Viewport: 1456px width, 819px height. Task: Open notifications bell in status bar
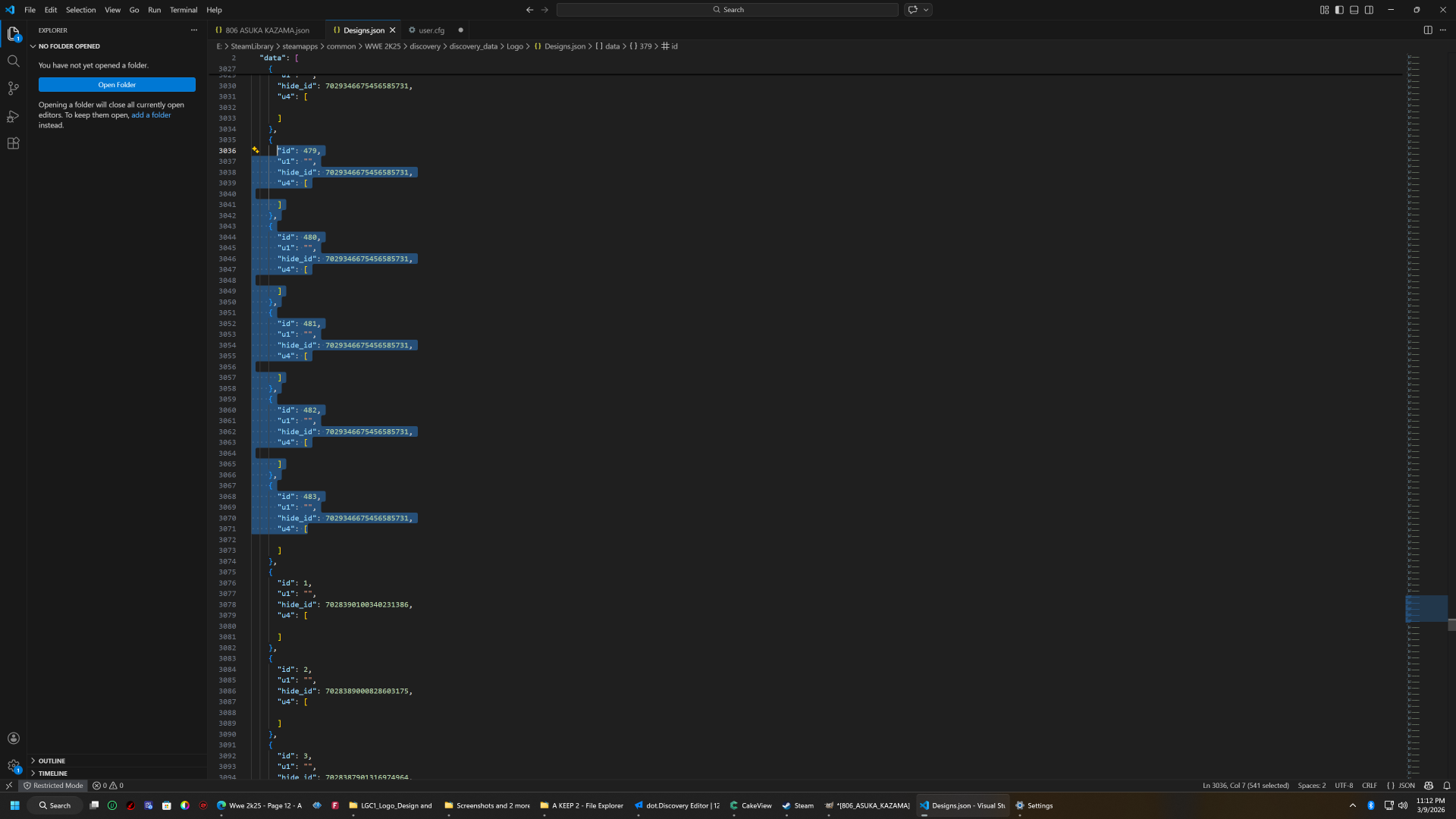click(x=1447, y=786)
